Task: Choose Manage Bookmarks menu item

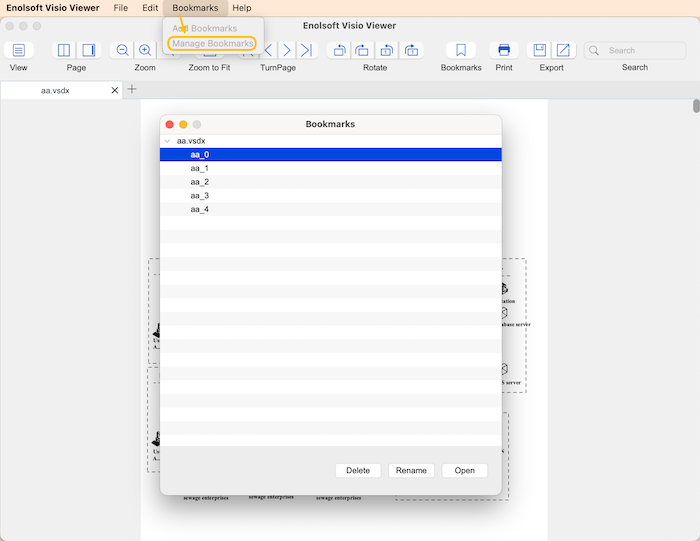Action: point(213,44)
